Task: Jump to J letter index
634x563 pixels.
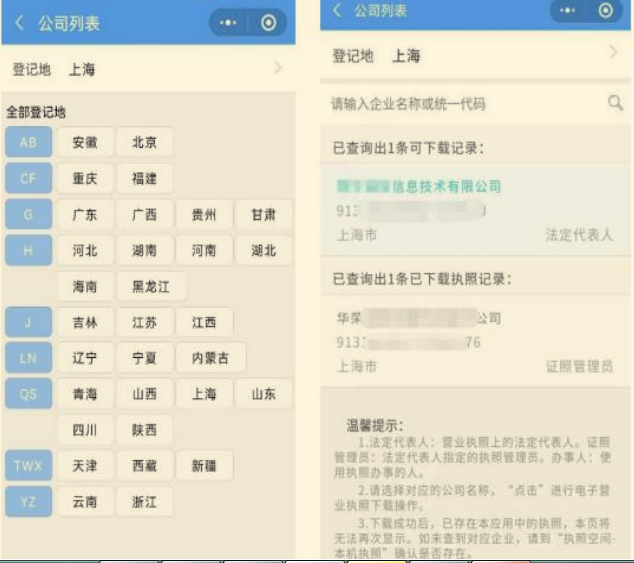Action: click(28, 322)
